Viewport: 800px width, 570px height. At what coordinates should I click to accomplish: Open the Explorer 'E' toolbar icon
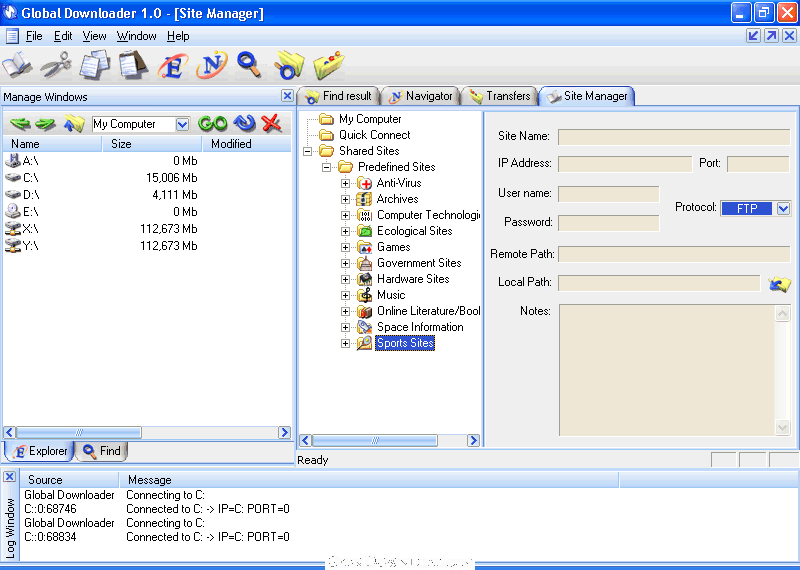(x=172, y=65)
